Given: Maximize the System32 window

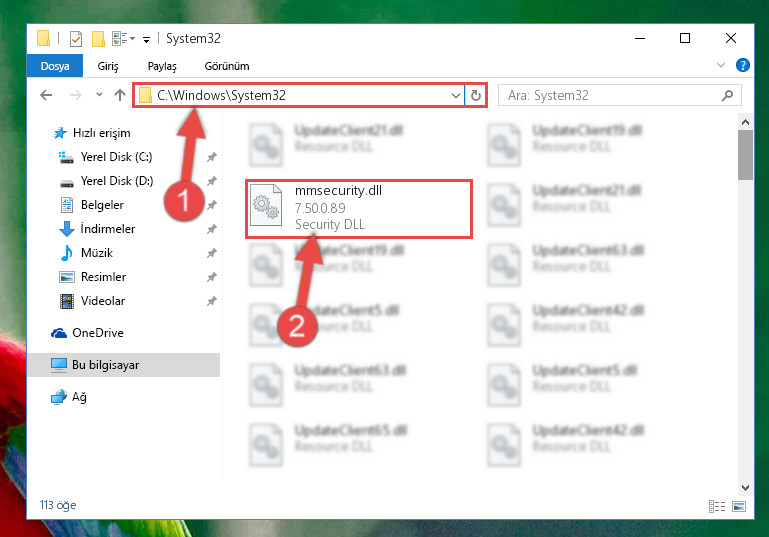Looking at the screenshot, I should pos(685,38).
